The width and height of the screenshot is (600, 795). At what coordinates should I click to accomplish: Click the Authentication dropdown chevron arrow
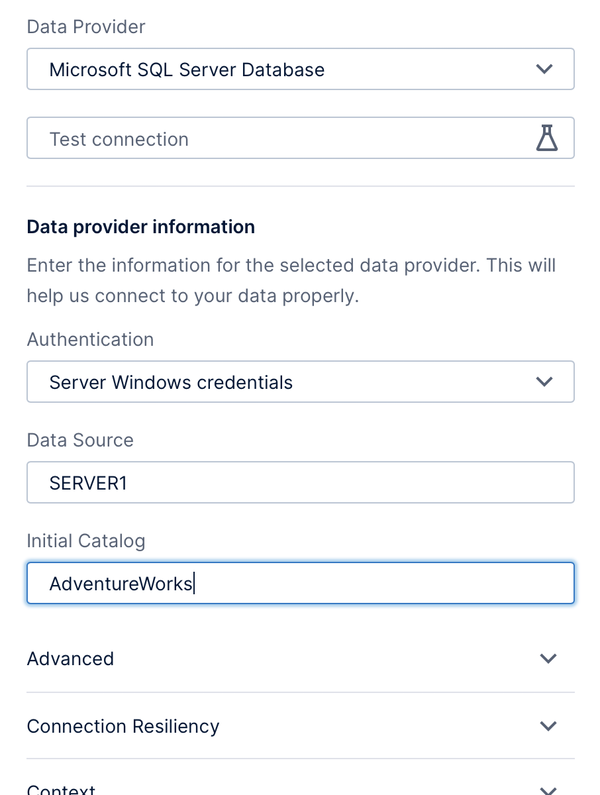[544, 381]
